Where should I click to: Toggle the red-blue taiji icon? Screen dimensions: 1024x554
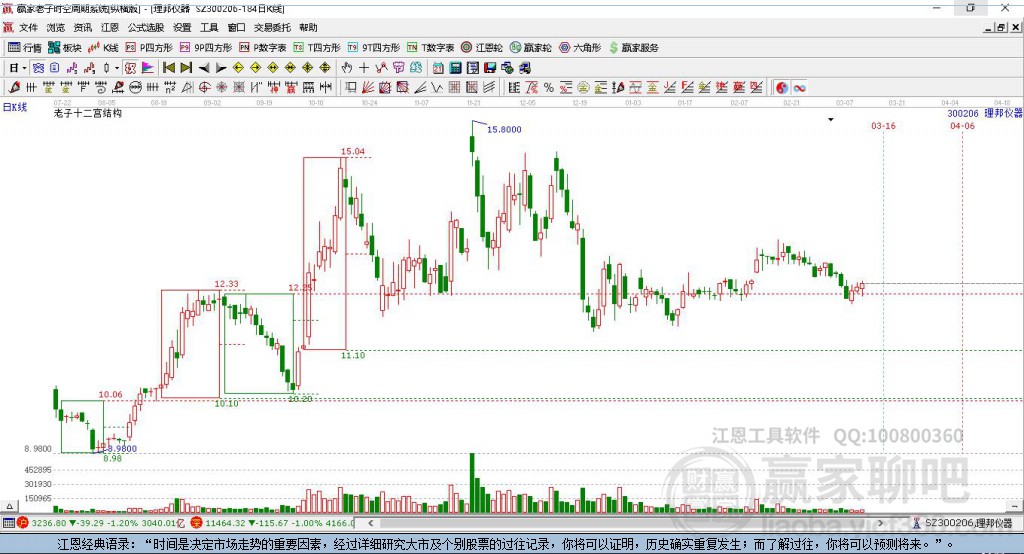pyautogui.click(x=782, y=88)
